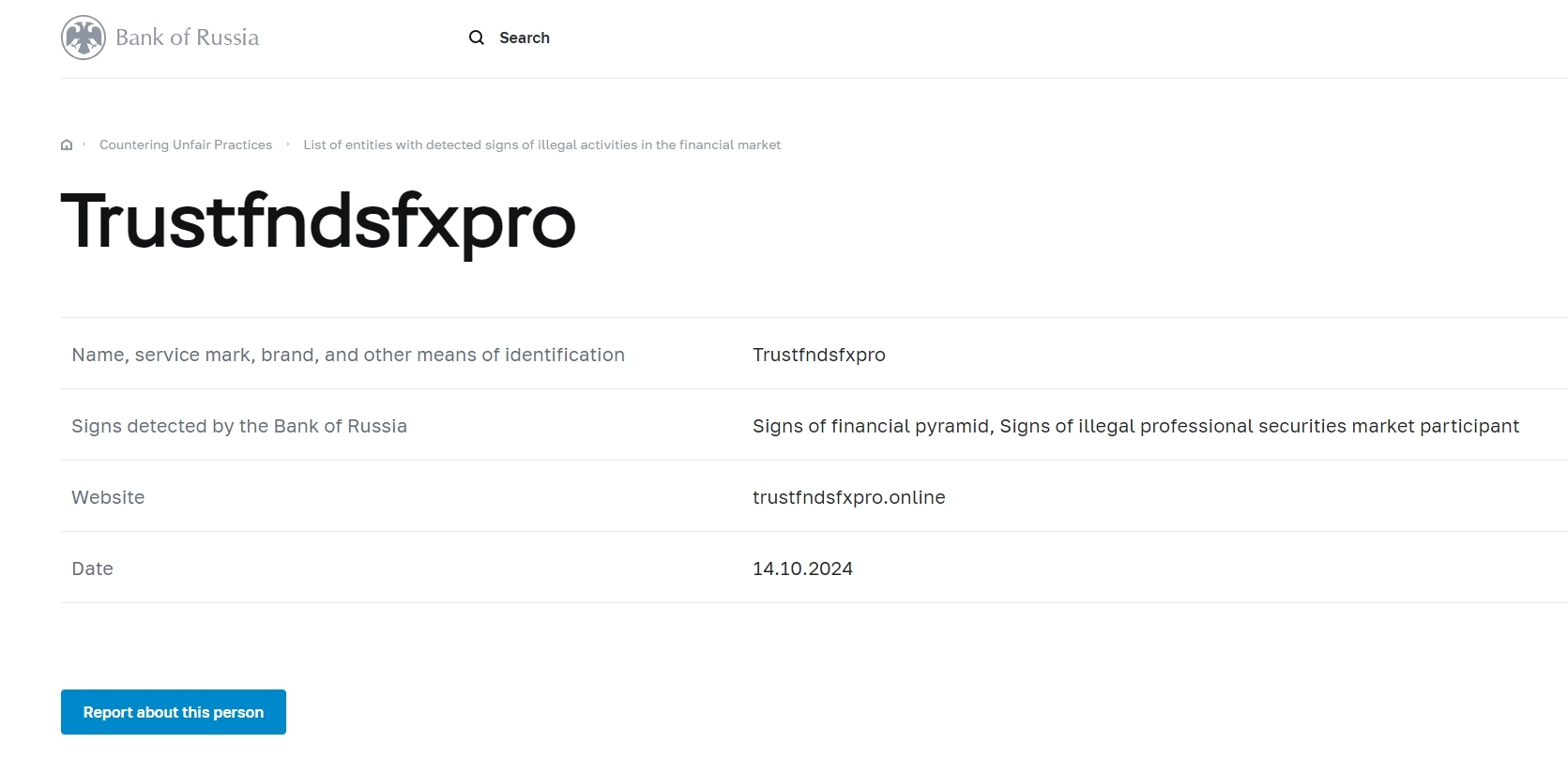The height and width of the screenshot is (758, 1568).
Task: Click the breadcrumb arrow after Countering Unfair Practices
Action: pyautogui.click(x=288, y=144)
